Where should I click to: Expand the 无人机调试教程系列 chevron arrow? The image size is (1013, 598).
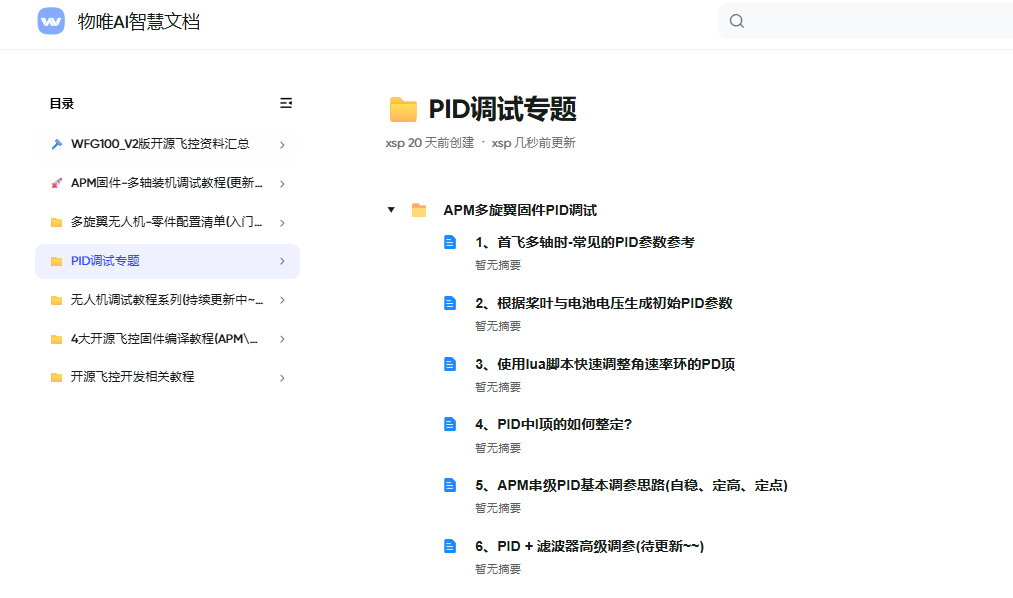pos(282,300)
